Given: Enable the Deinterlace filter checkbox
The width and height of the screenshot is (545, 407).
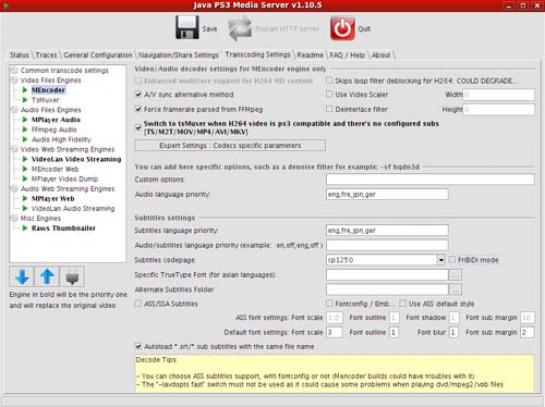Looking at the screenshot, I should [329, 109].
